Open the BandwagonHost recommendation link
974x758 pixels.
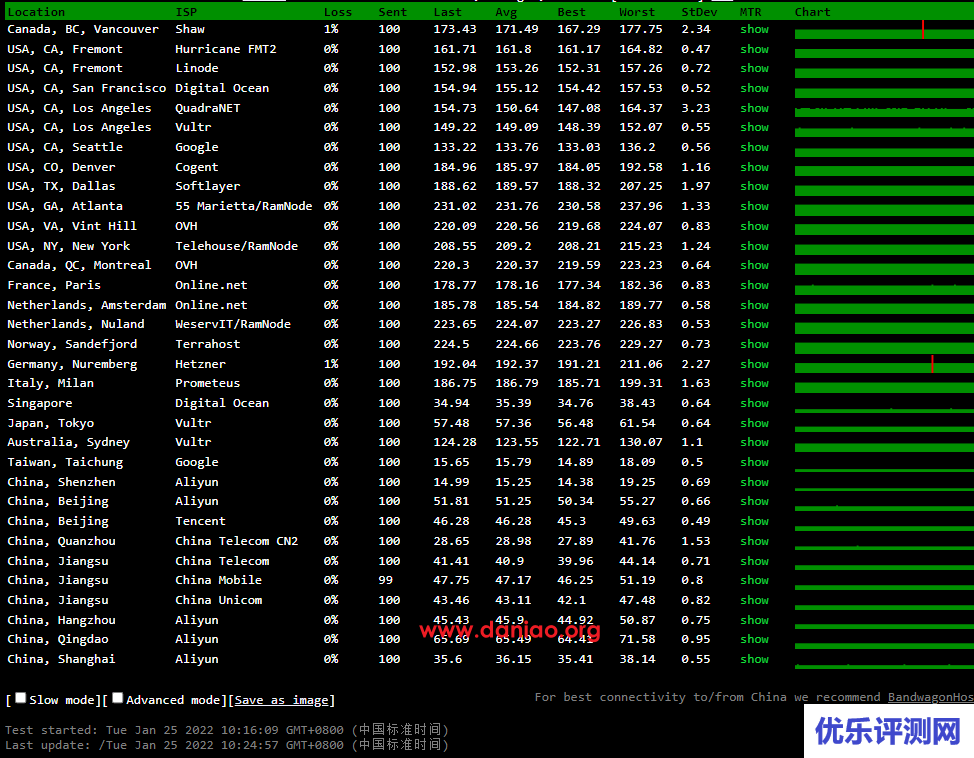coord(931,697)
